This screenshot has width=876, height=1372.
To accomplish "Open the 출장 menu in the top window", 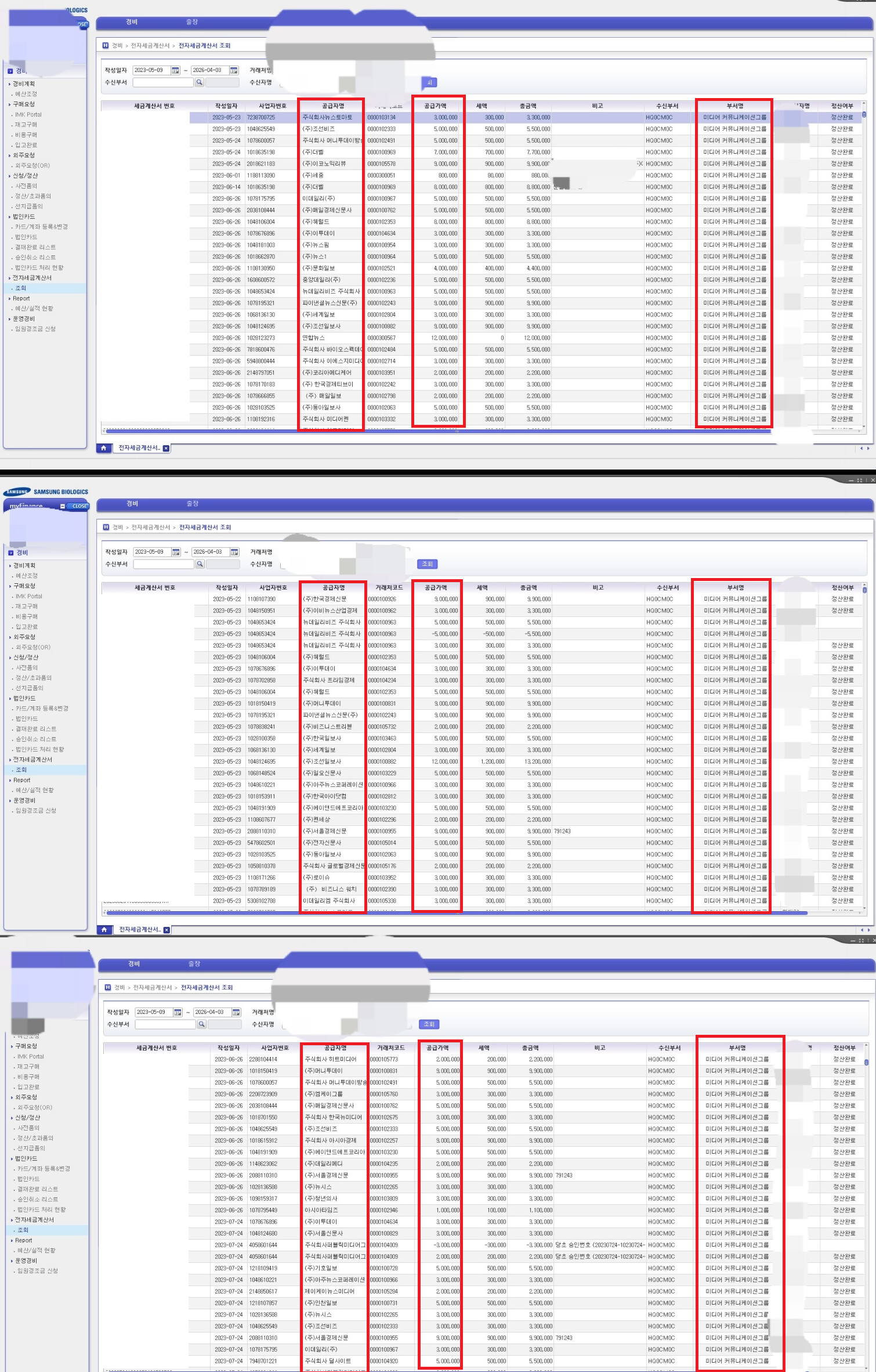I will [191, 22].
